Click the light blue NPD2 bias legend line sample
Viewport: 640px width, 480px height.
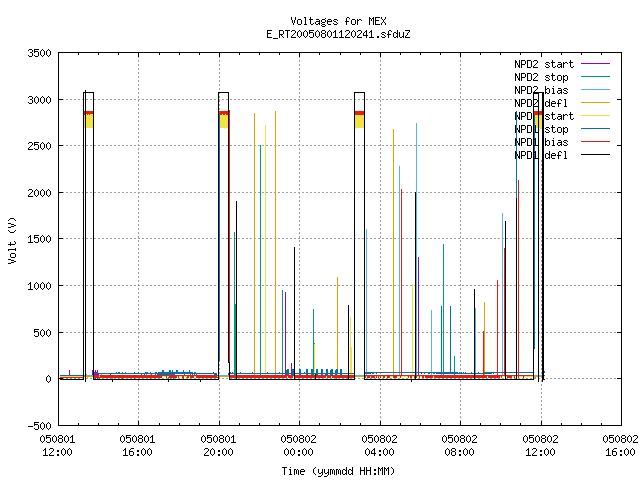[x=596, y=90]
